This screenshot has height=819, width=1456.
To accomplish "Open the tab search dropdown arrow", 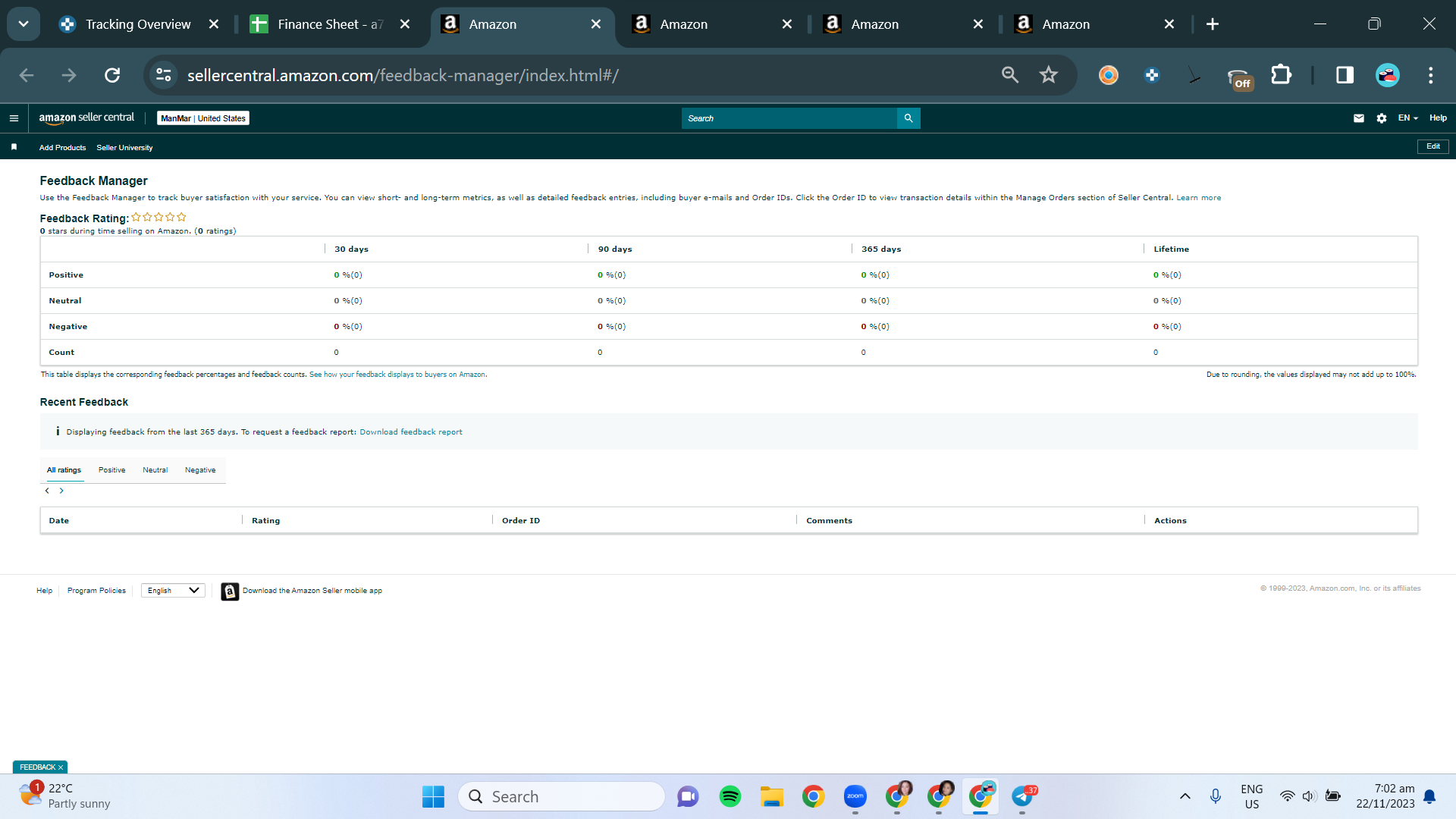I will coord(24,24).
